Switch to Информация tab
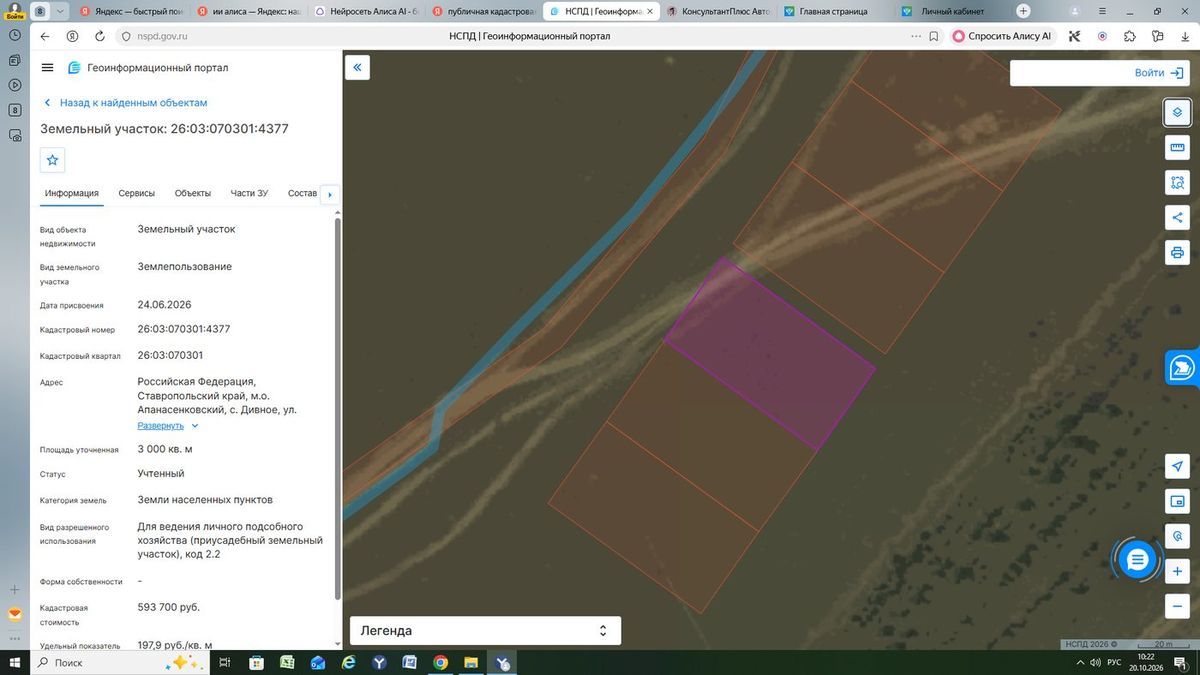The width and height of the screenshot is (1200, 675). point(71,193)
